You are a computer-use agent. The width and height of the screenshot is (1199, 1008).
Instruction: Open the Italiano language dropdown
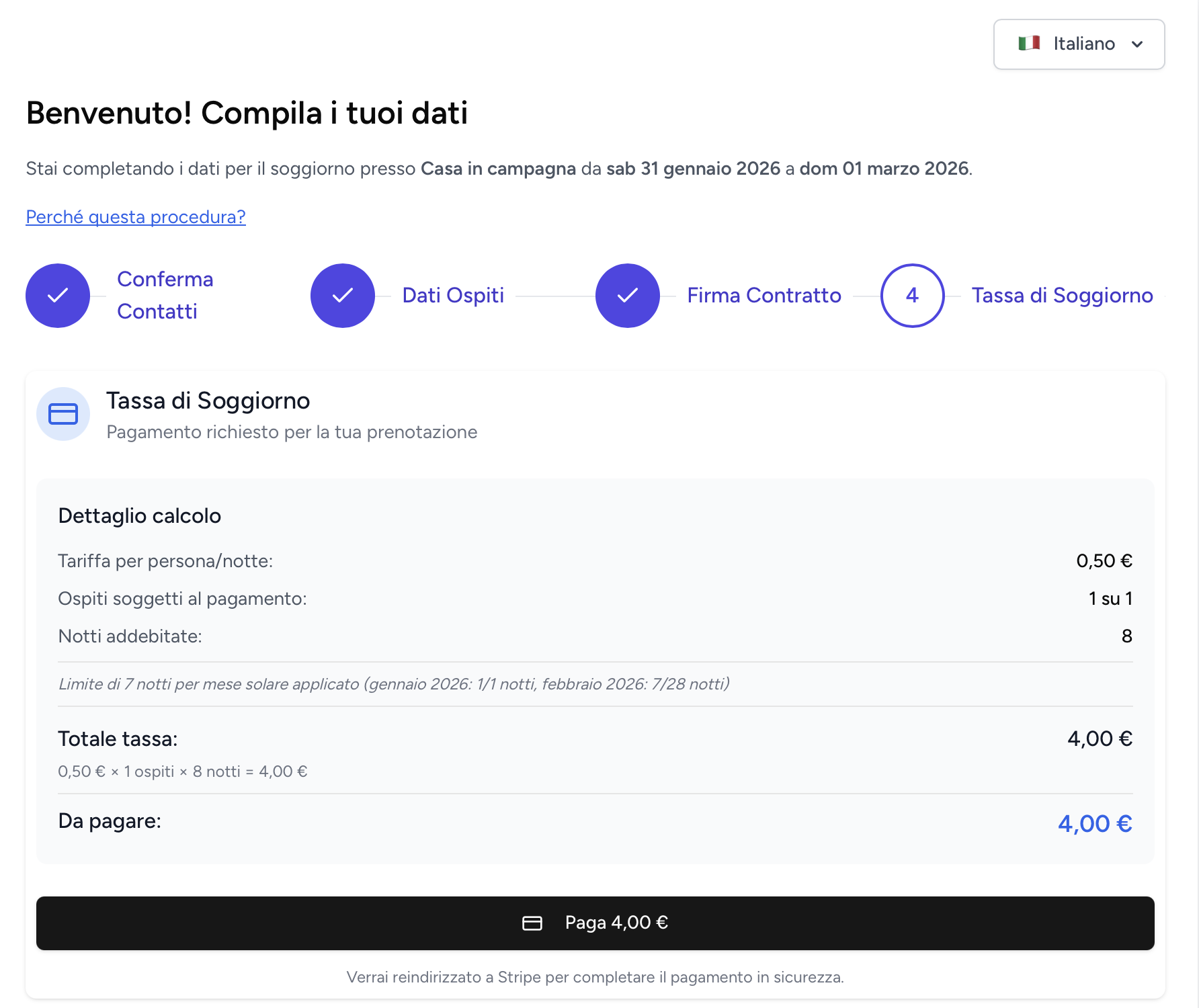tap(1079, 44)
